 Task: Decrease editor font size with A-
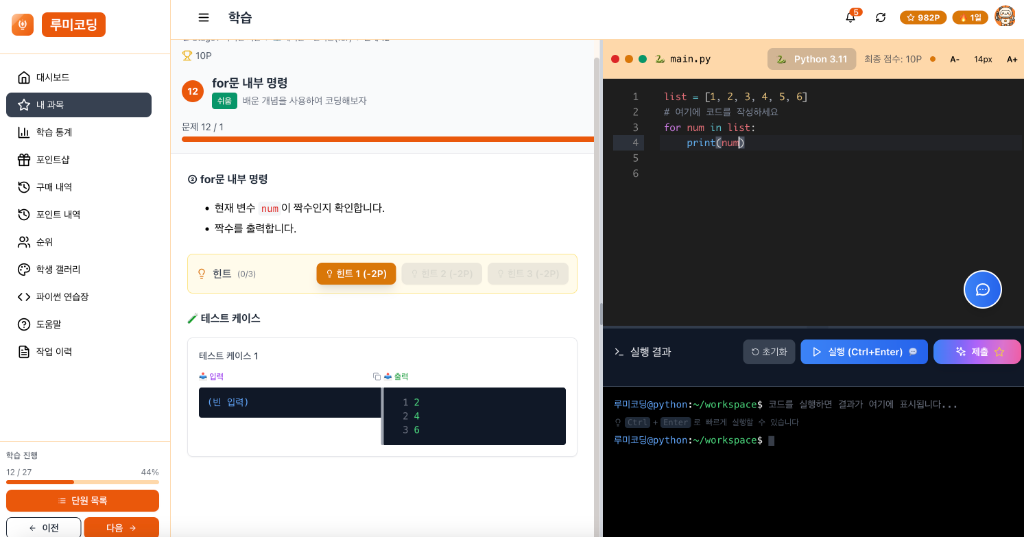tap(954, 59)
